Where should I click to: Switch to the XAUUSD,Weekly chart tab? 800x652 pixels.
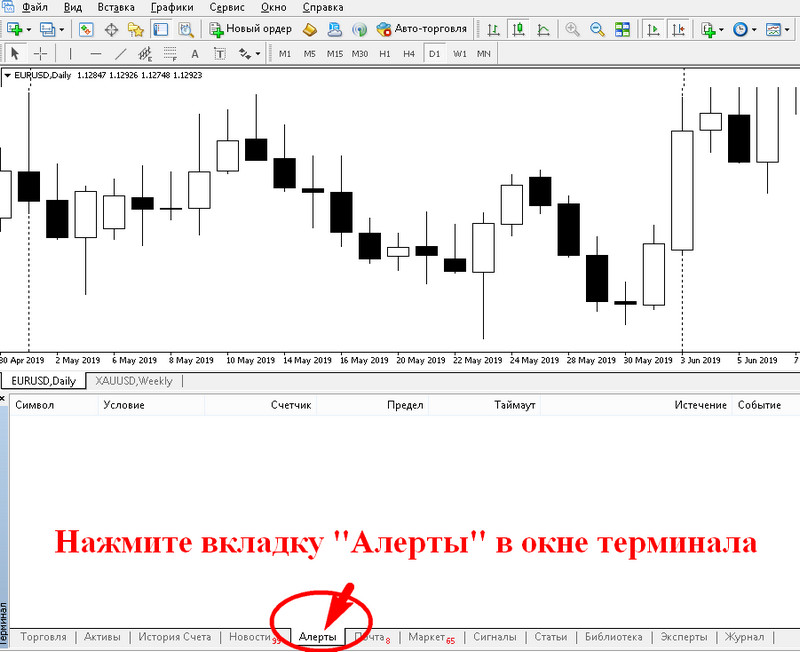tap(134, 381)
